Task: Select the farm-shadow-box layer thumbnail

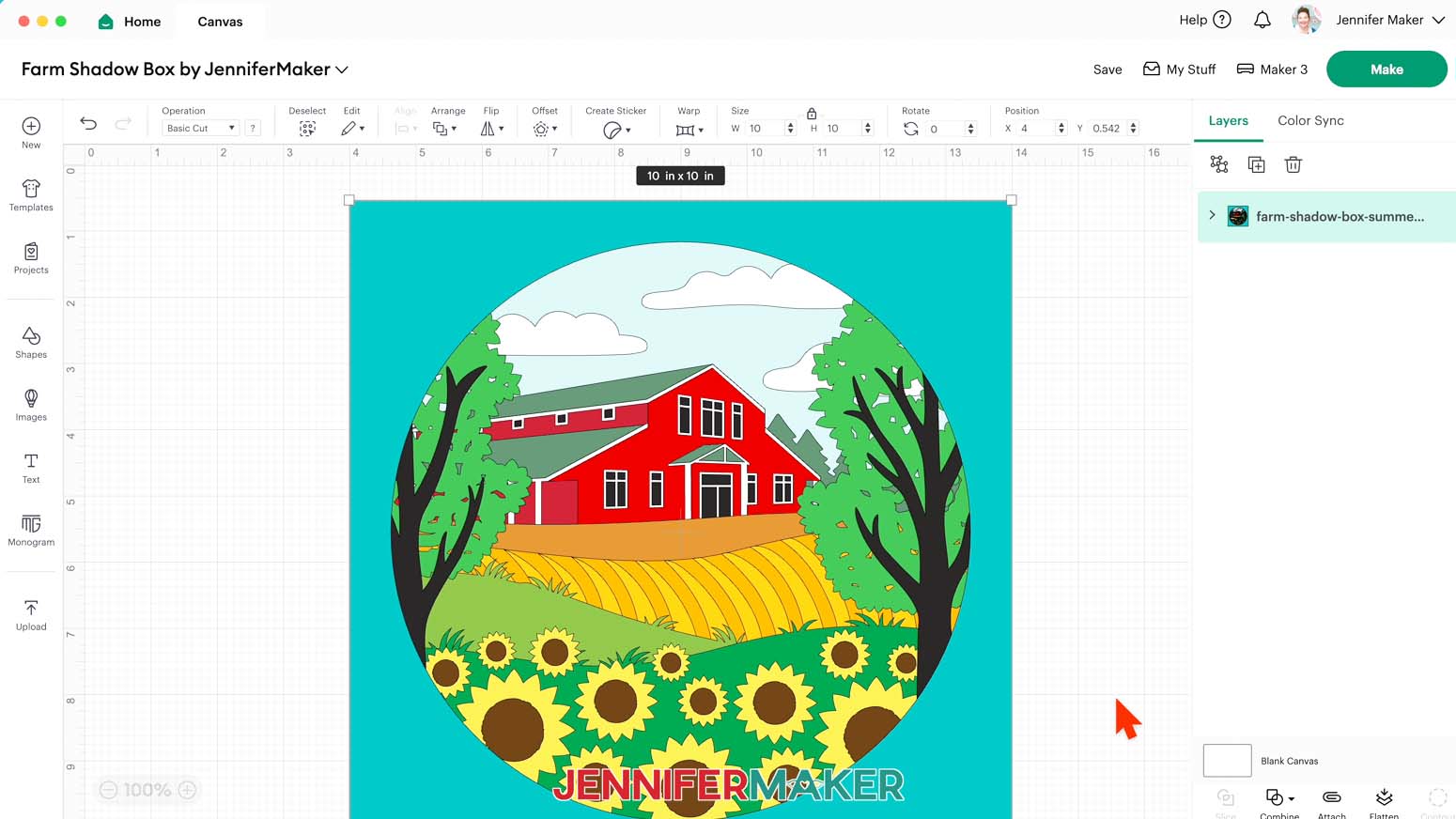Action: point(1238,216)
